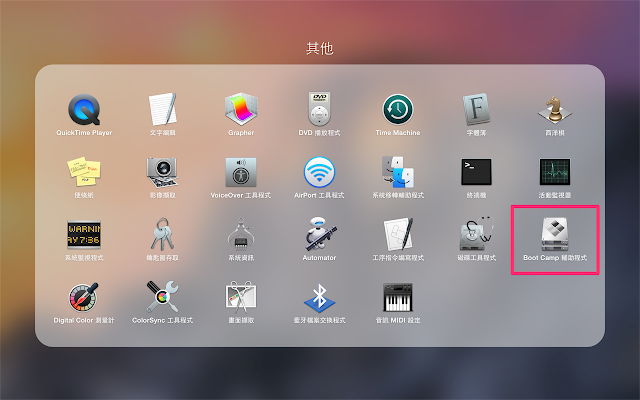
Task: Launch Digital Color 測量計 app
Action: 84,297
